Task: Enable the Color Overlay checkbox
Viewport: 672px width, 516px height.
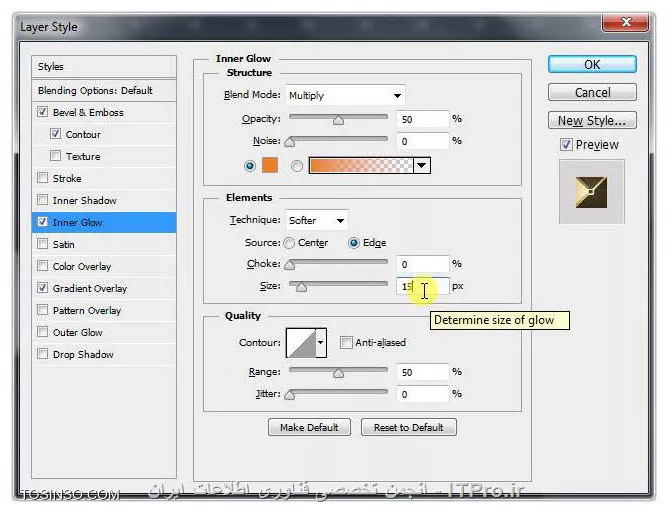Action: pos(42,266)
